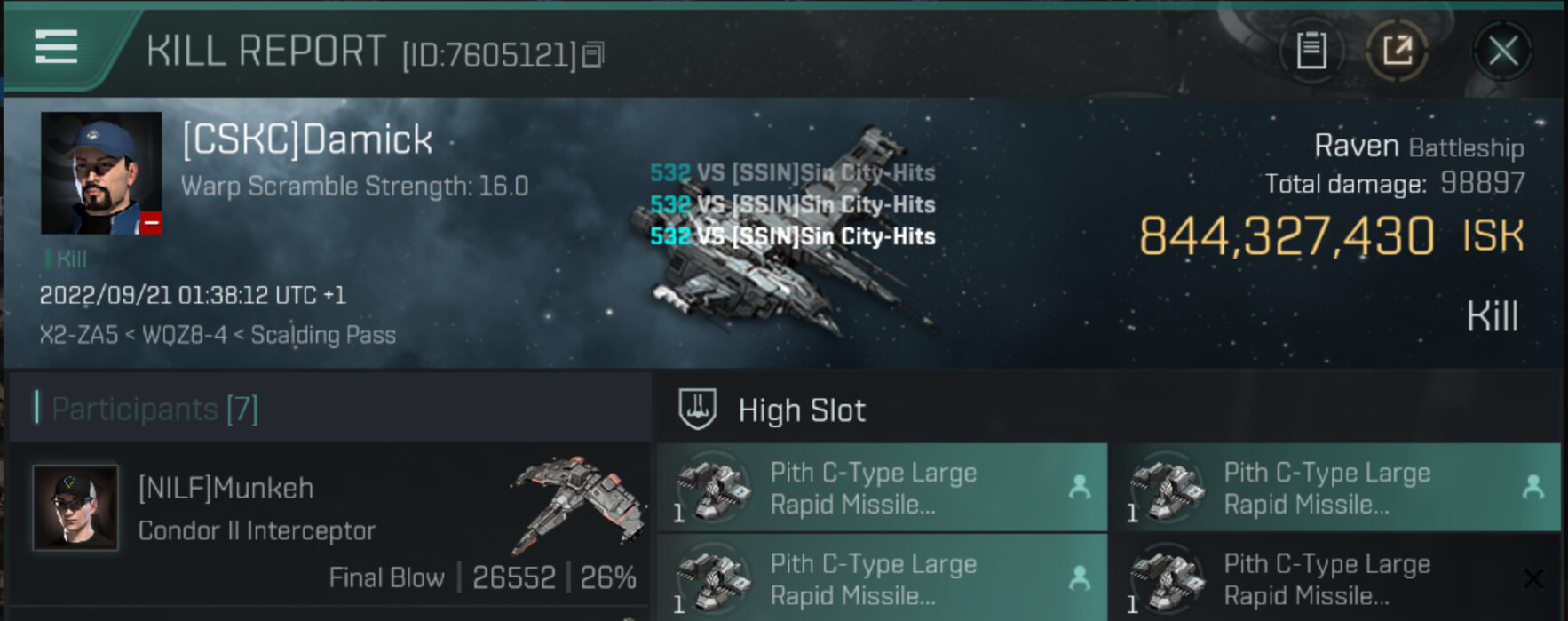Click the X on last missile launcher
The height and width of the screenshot is (621, 1568).
pyautogui.click(x=1532, y=578)
